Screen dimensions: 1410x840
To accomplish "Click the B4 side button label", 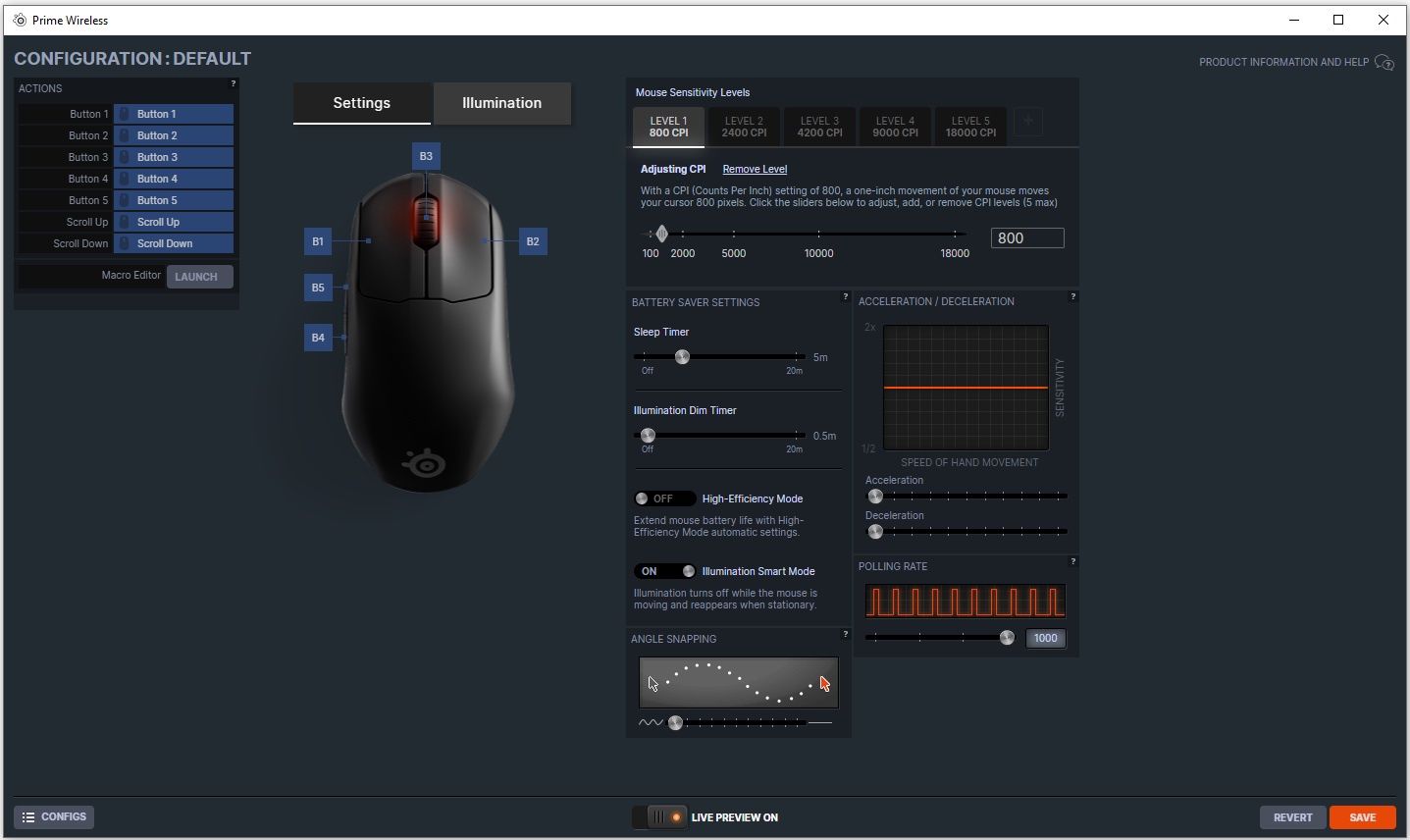I will [x=318, y=338].
